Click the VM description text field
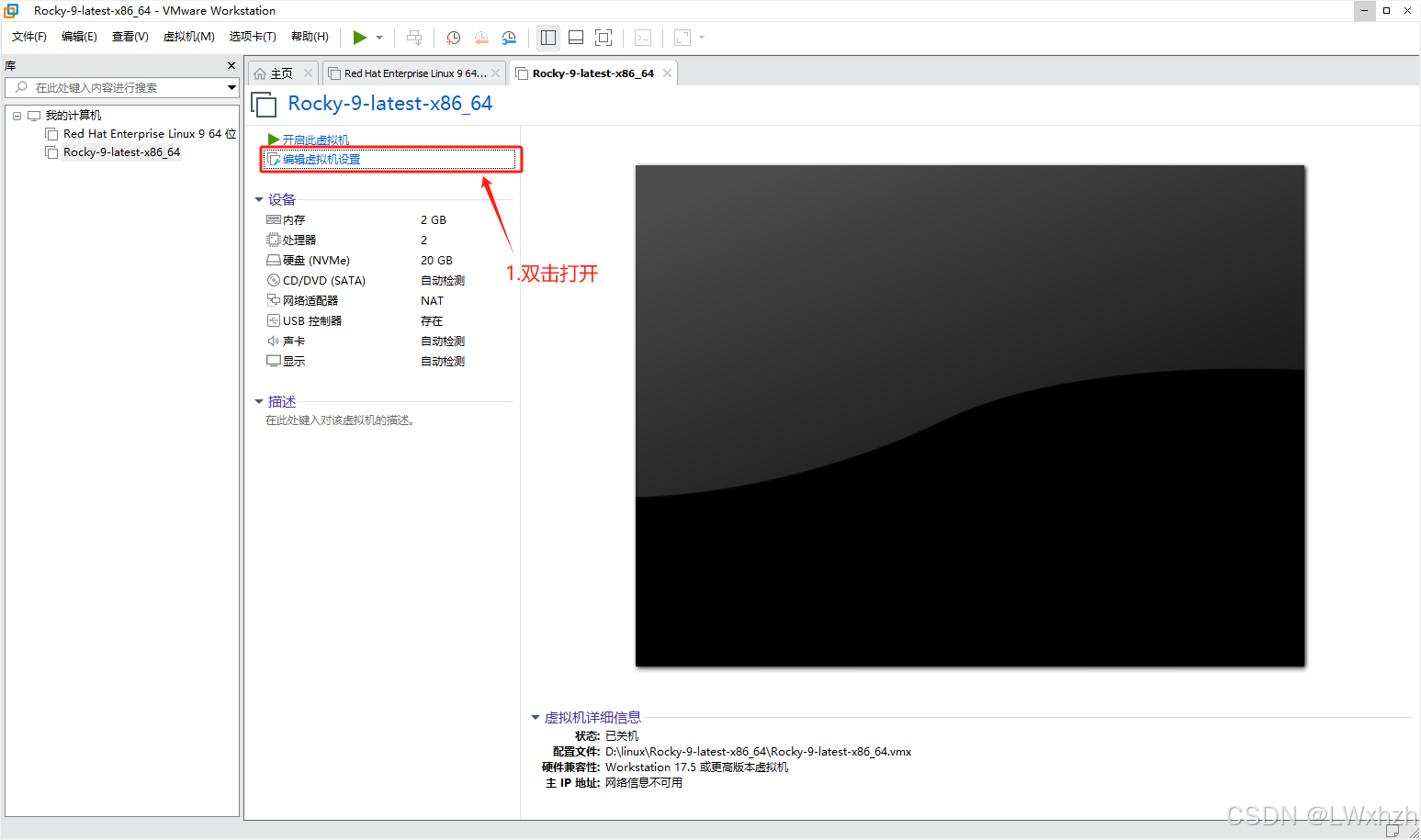Viewport: 1421px width, 840px height. pyautogui.click(x=341, y=420)
